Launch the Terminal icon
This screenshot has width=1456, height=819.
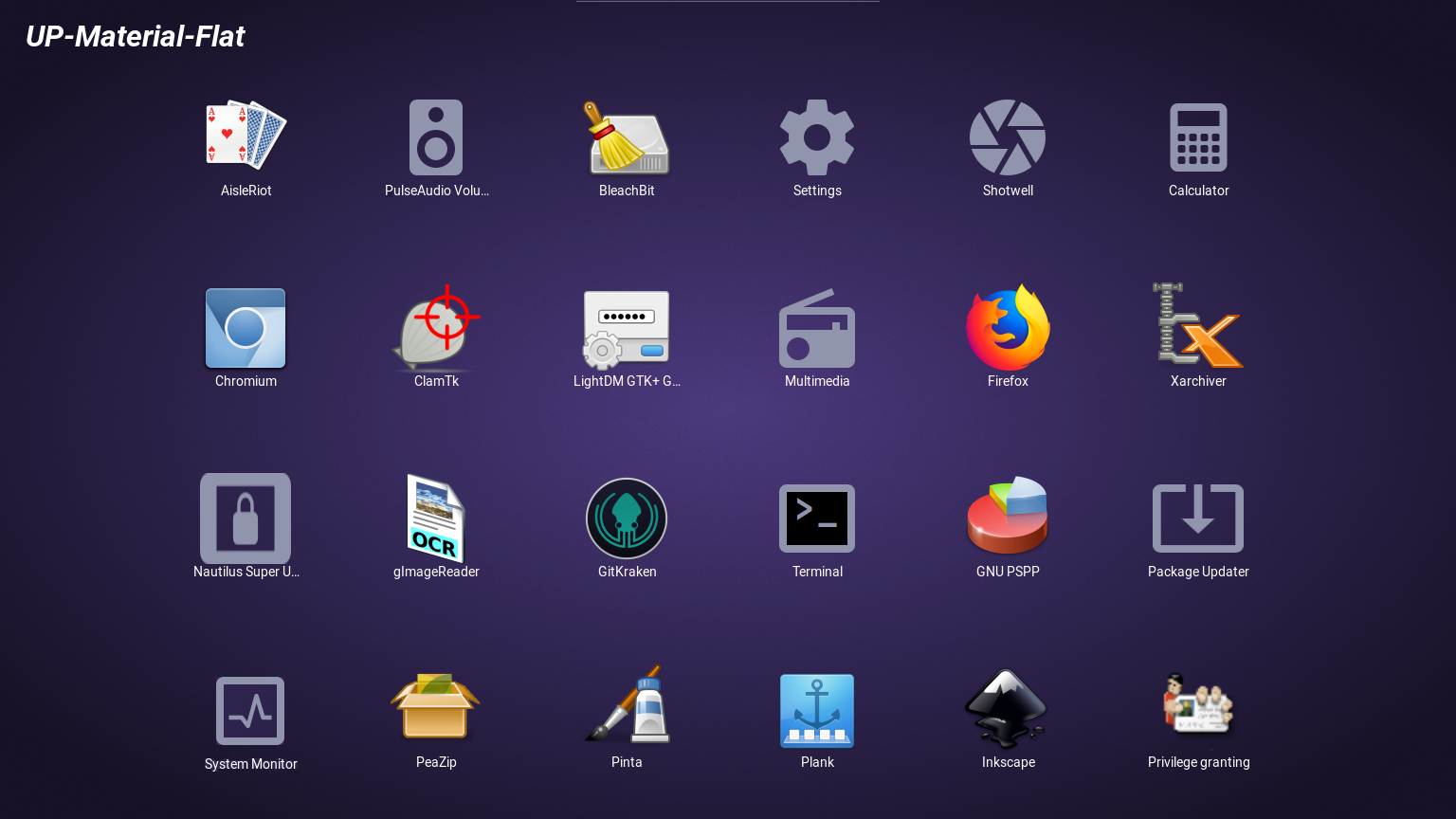pos(817,519)
